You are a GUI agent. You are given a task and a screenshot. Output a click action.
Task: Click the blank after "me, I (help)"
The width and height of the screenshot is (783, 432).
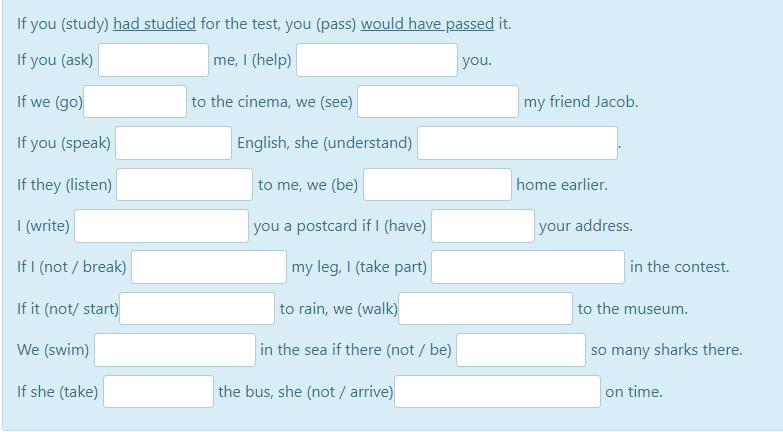[x=376, y=60]
